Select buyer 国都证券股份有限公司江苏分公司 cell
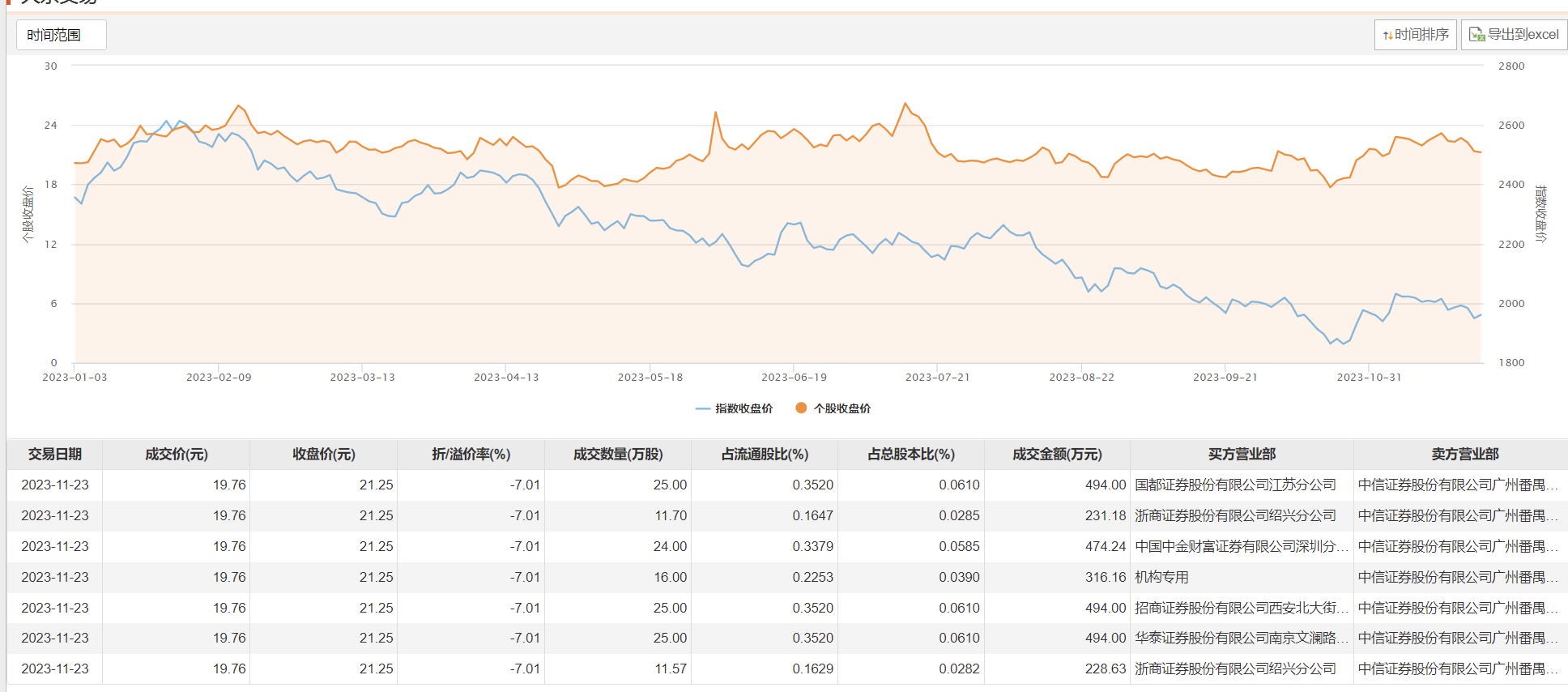This screenshot has width=1568, height=692. (x=1235, y=485)
